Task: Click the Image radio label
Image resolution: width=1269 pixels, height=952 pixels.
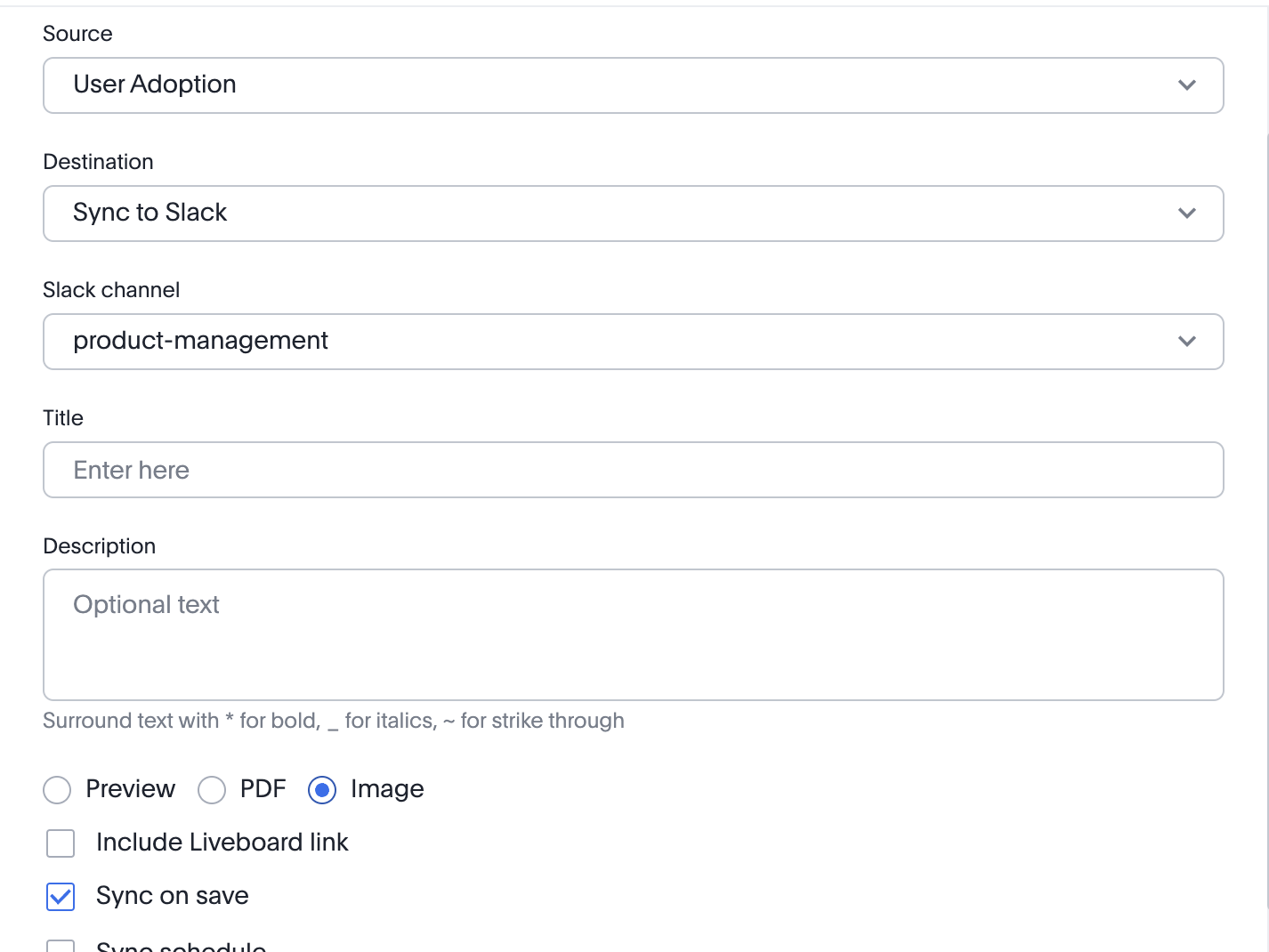Action: click(x=386, y=788)
